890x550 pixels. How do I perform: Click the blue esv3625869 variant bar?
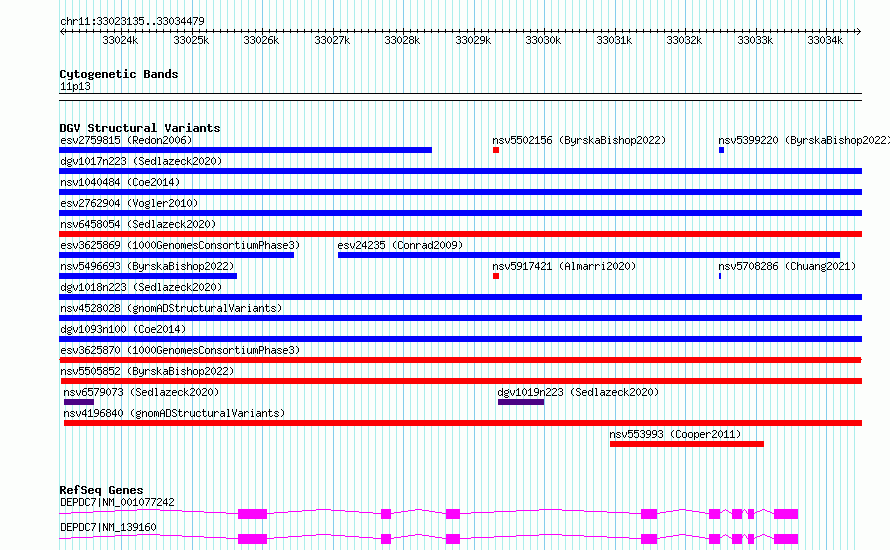pos(177,255)
